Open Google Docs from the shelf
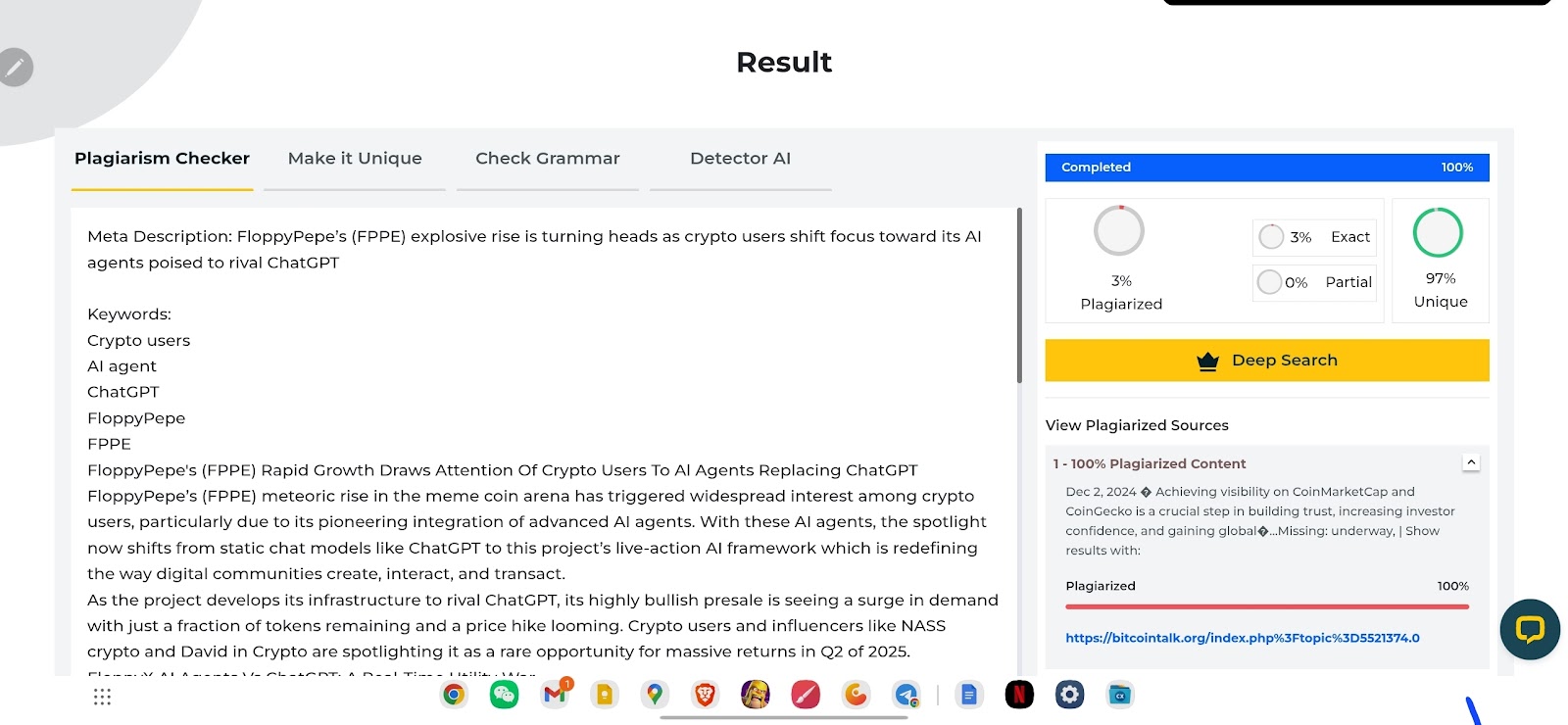Image resolution: width=1568 pixels, height=725 pixels. [x=969, y=695]
